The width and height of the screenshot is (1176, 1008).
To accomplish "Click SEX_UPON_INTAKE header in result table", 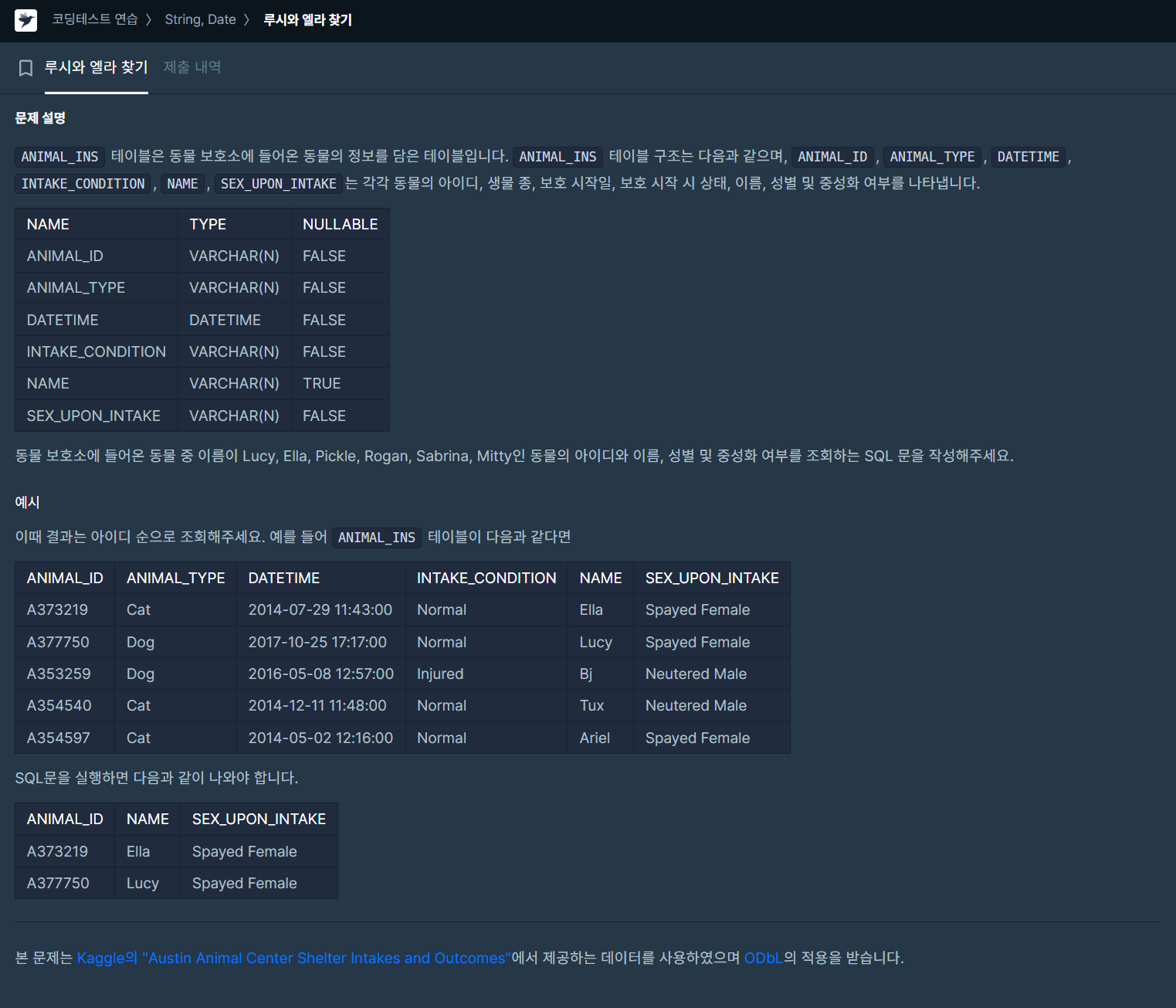I will [259, 819].
